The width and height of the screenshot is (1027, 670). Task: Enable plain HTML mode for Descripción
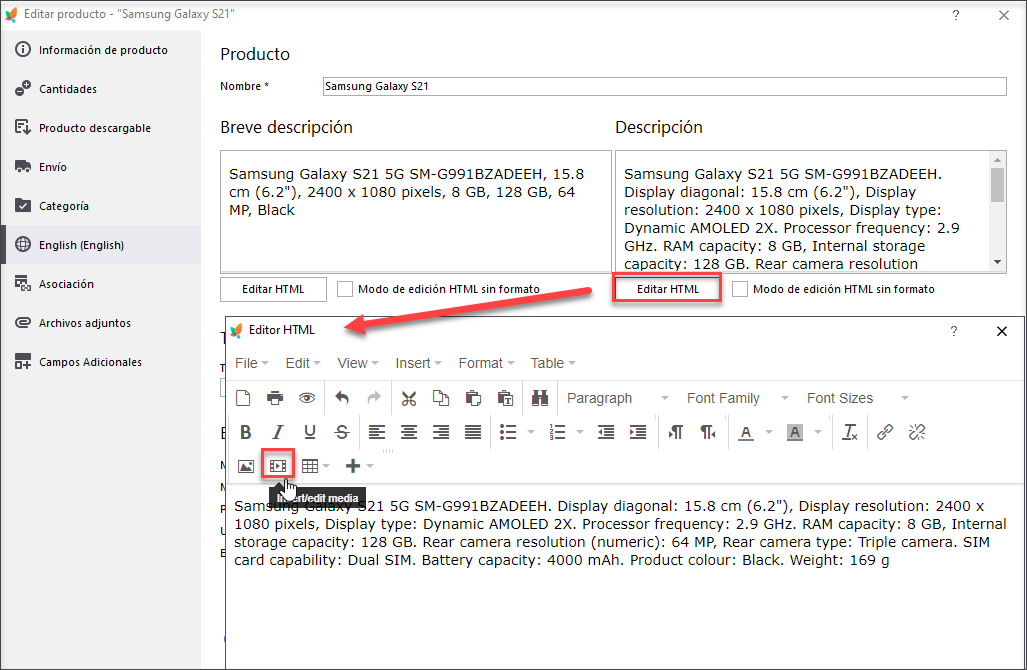(739, 289)
